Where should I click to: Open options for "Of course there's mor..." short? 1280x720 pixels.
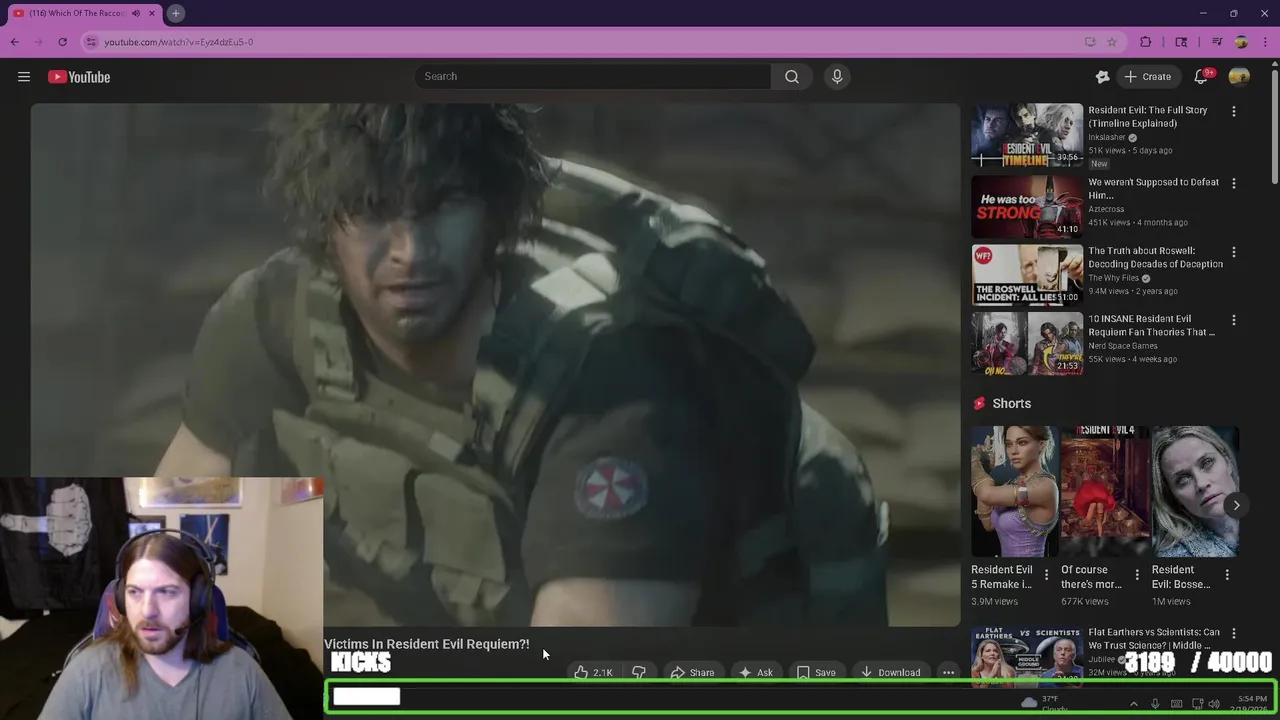pos(1136,575)
